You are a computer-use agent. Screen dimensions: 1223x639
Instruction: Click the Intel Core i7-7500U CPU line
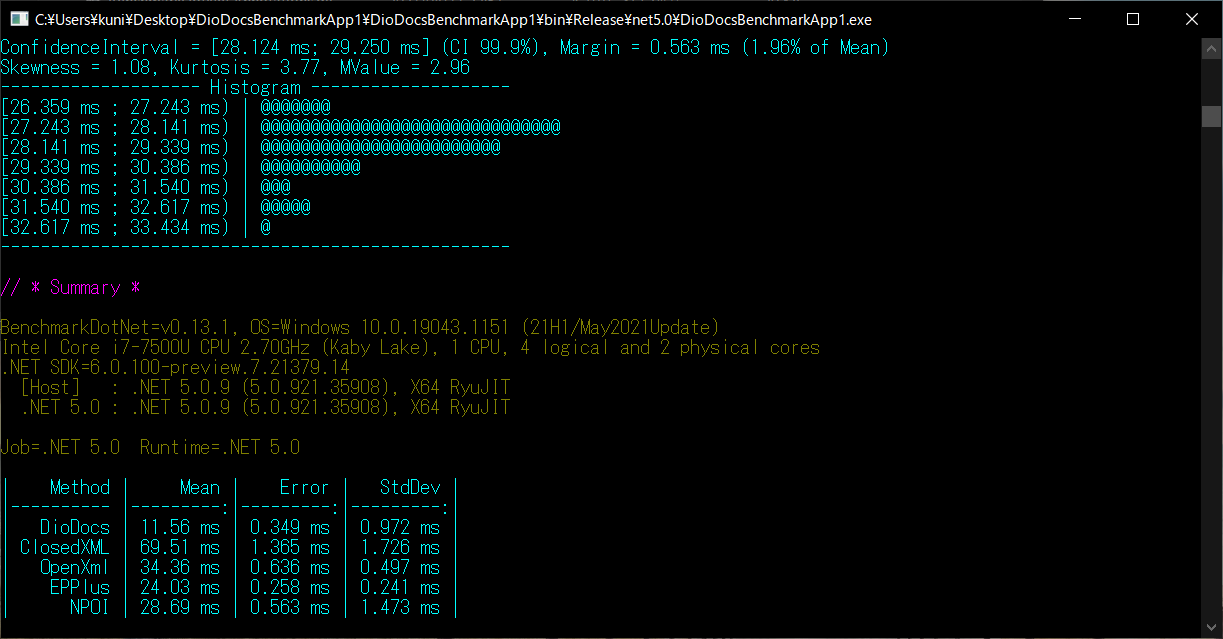tap(410, 347)
